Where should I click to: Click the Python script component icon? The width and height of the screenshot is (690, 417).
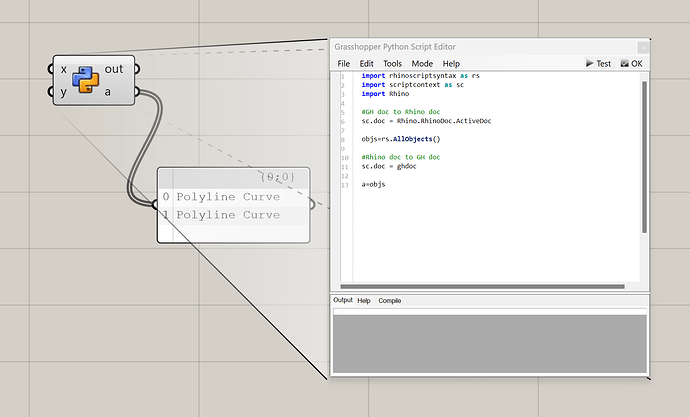click(86, 80)
